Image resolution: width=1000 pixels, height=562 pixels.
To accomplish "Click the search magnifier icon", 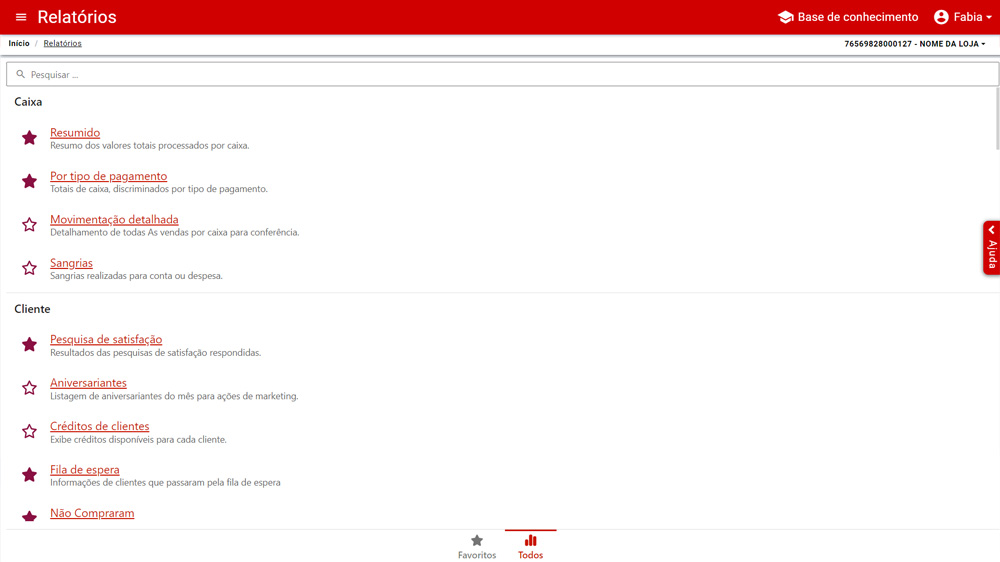I will [21, 75].
